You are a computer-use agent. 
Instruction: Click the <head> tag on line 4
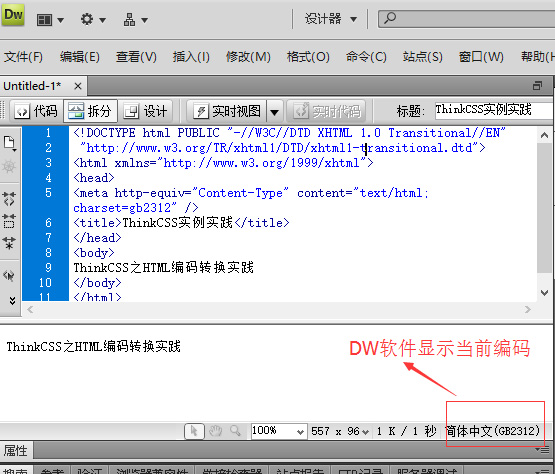point(94,178)
